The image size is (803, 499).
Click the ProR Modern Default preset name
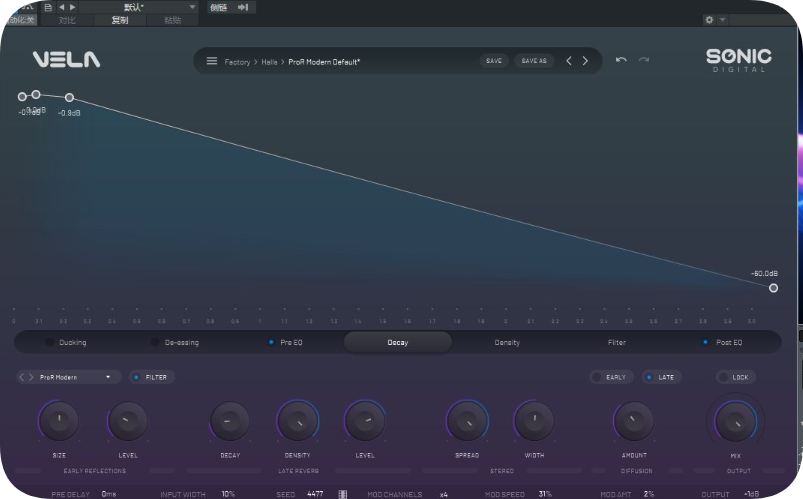tap(324, 62)
